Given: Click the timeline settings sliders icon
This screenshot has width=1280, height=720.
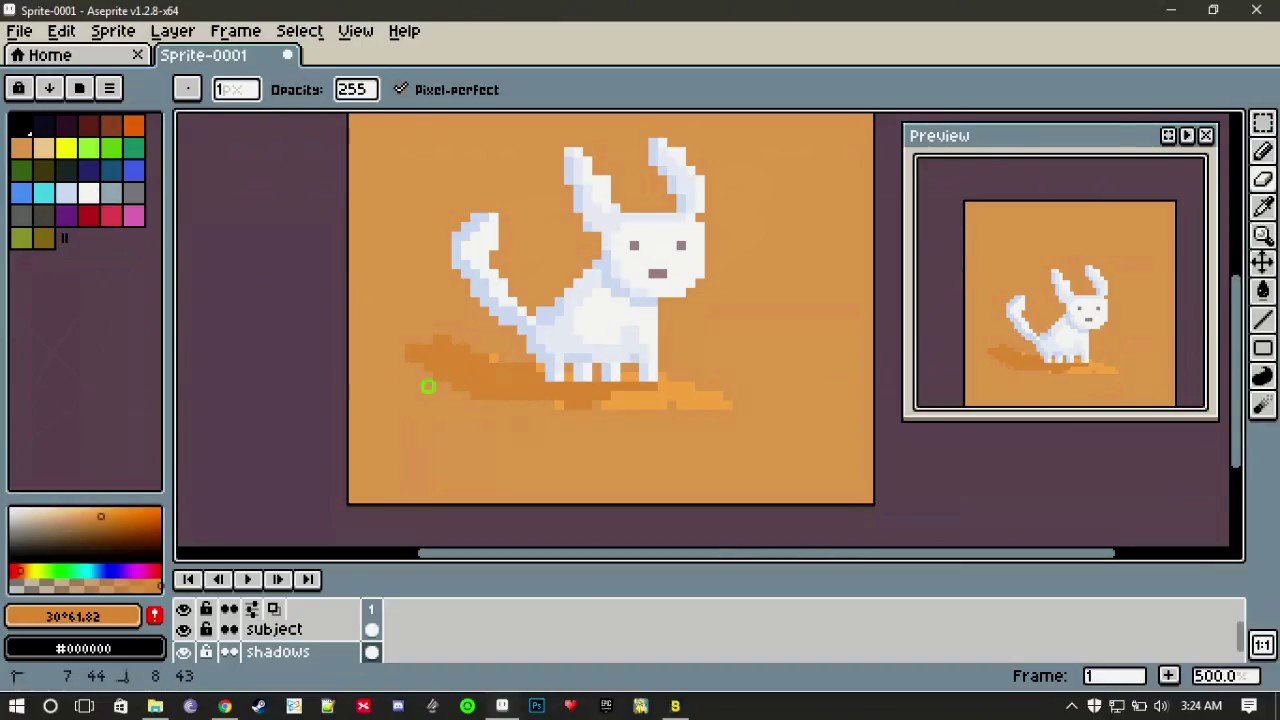Looking at the screenshot, I should click(x=252, y=608).
